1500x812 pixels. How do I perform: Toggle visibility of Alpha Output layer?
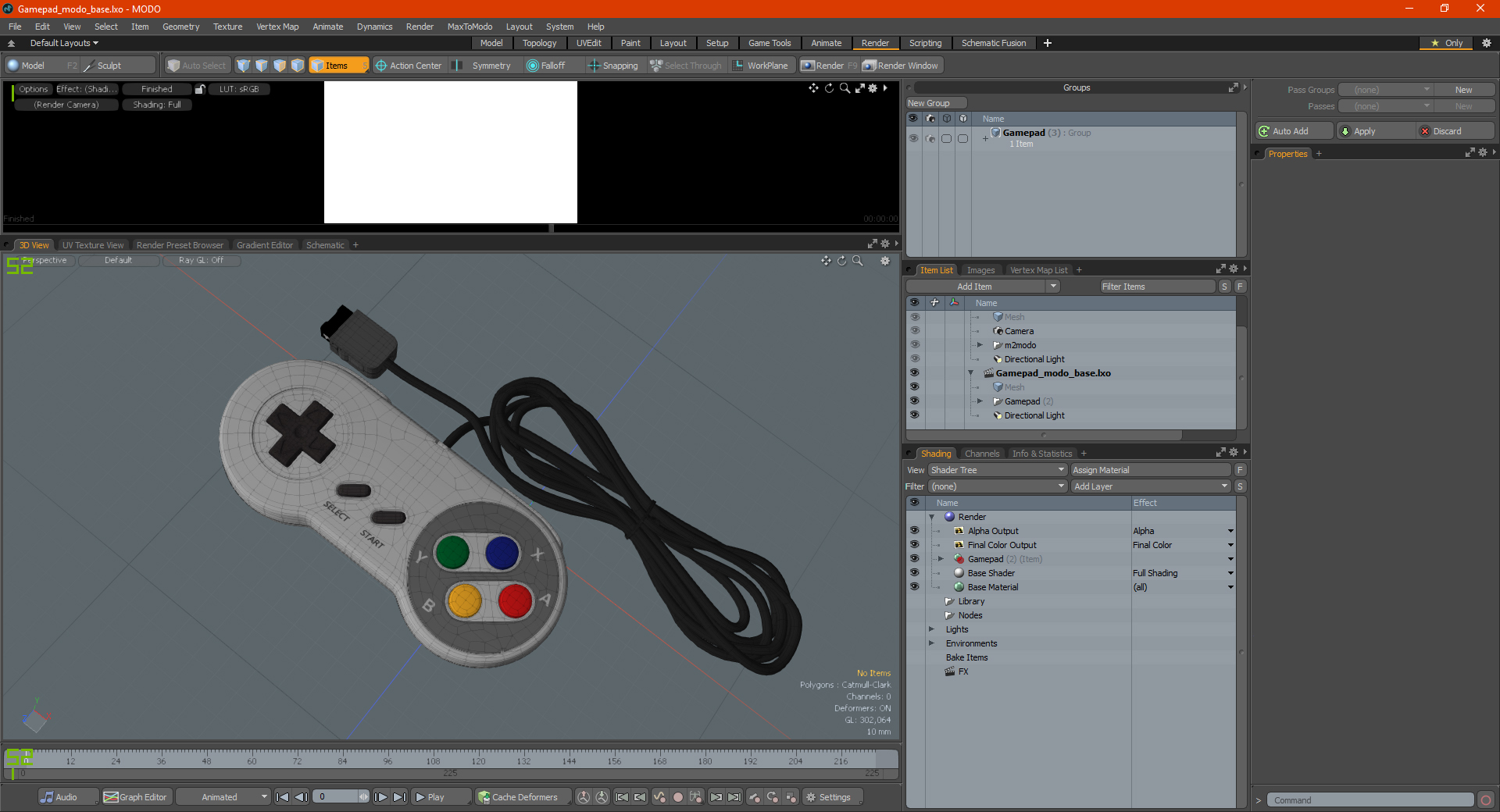coord(914,531)
